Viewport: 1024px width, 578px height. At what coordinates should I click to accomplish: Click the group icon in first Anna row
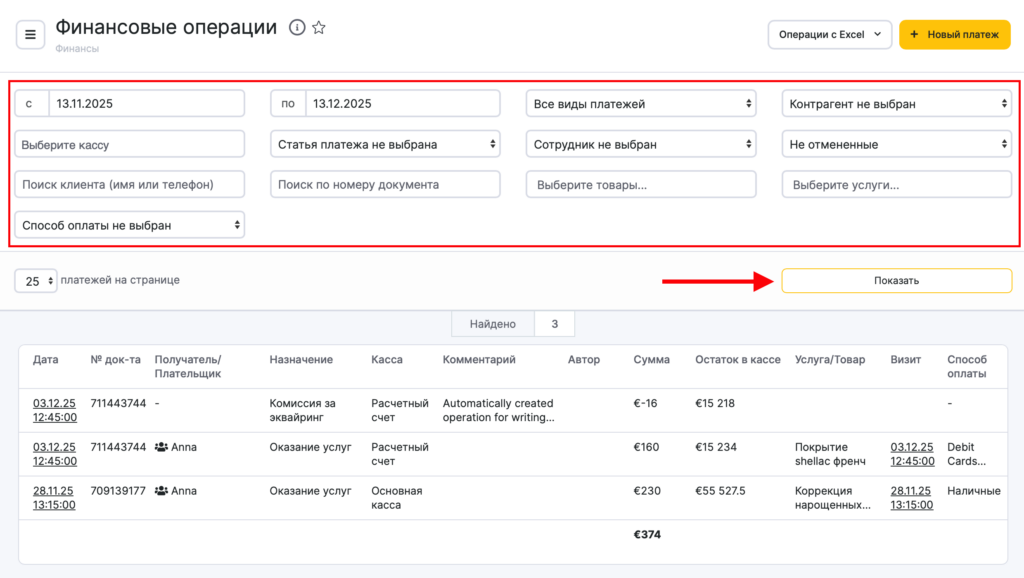[x=161, y=447]
